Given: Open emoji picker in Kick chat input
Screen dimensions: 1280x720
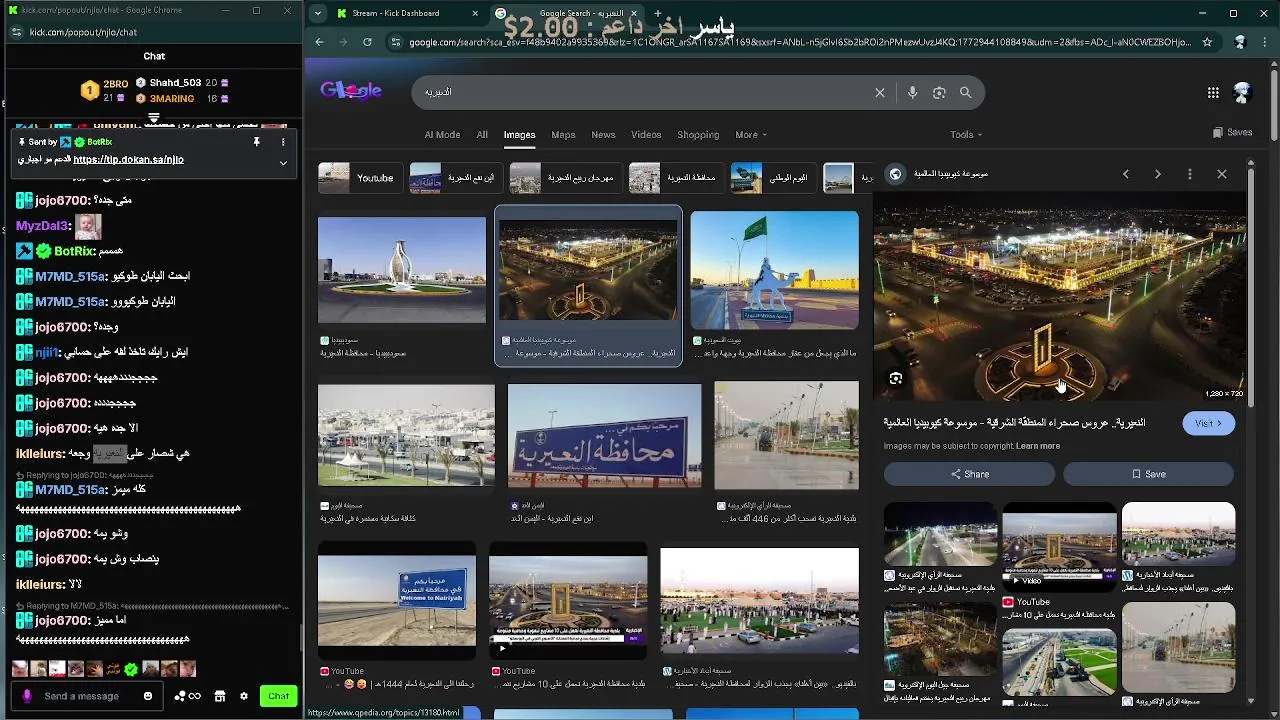Looking at the screenshot, I should (x=148, y=696).
